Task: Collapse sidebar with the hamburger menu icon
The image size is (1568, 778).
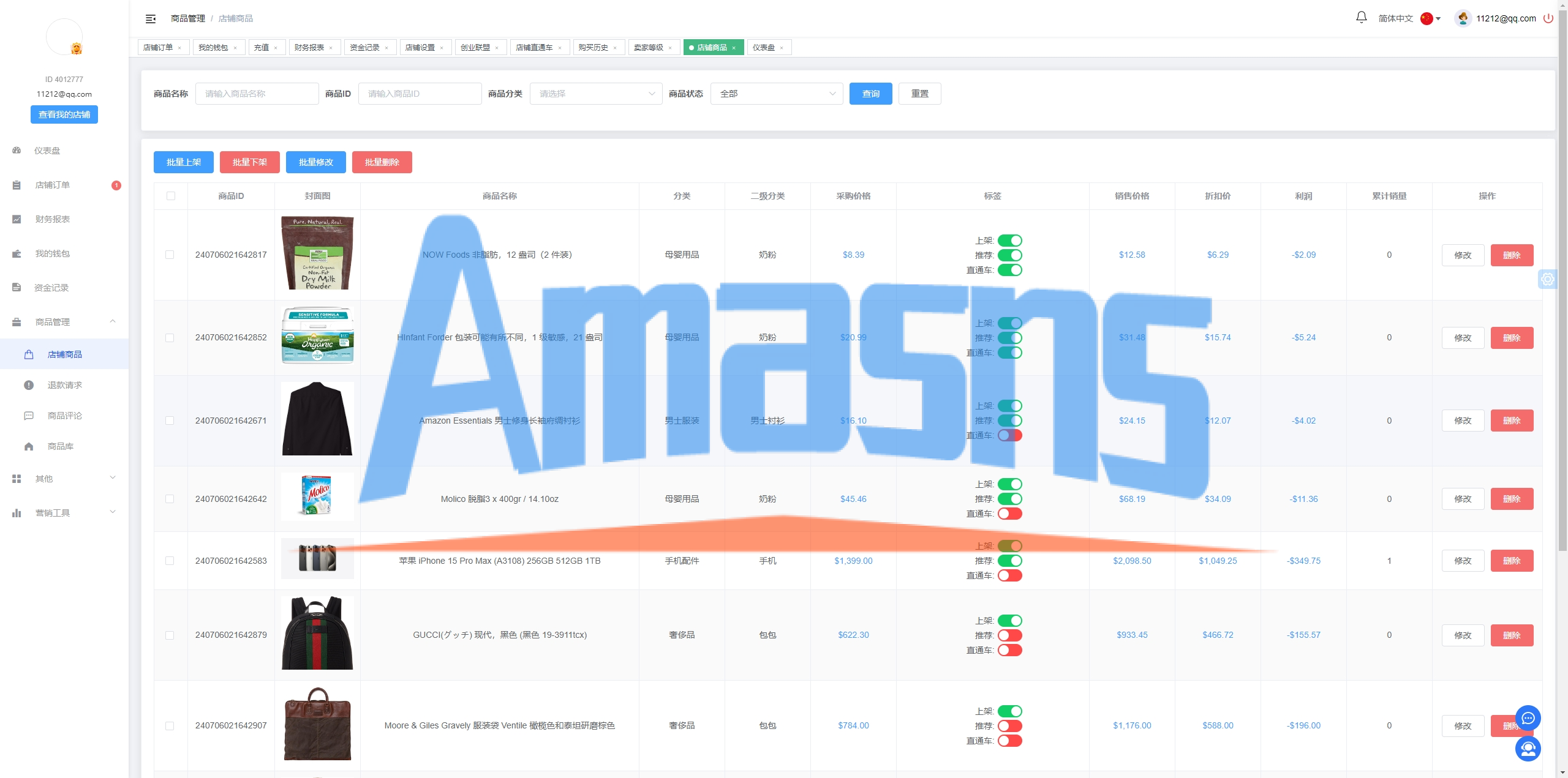Action: [x=151, y=19]
